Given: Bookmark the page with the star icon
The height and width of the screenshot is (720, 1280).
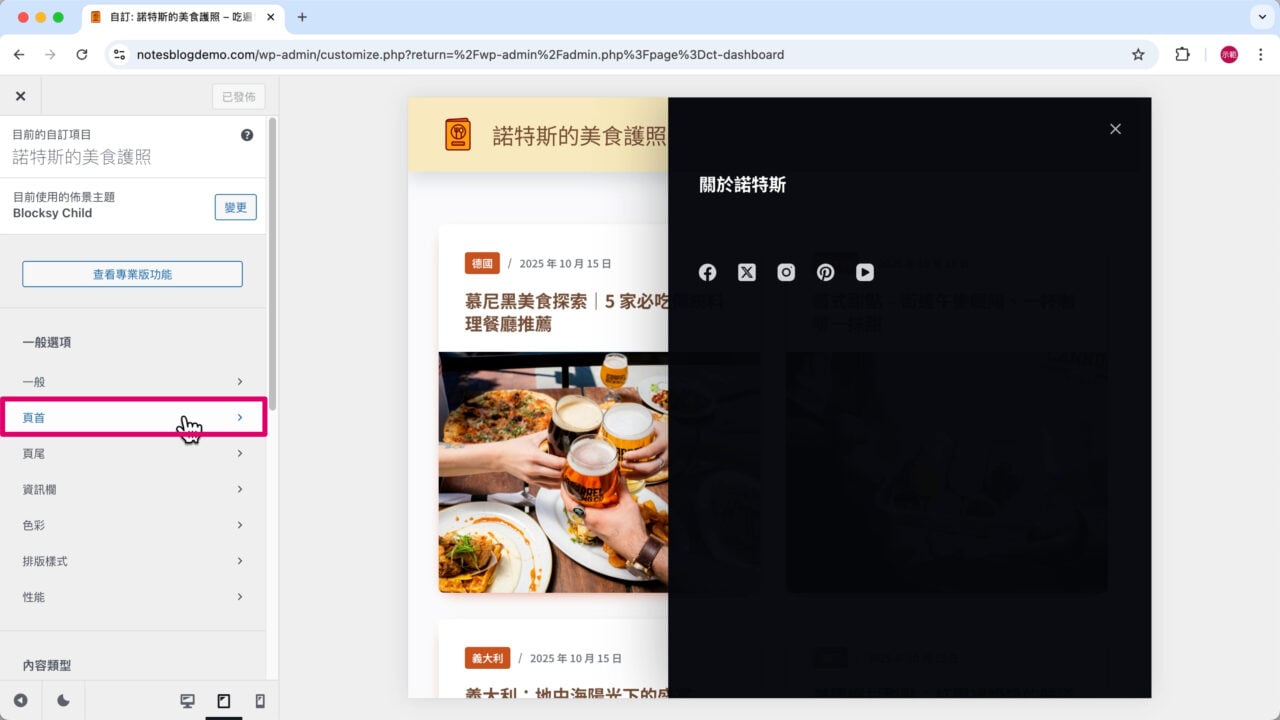Looking at the screenshot, I should [x=1139, y=55].
